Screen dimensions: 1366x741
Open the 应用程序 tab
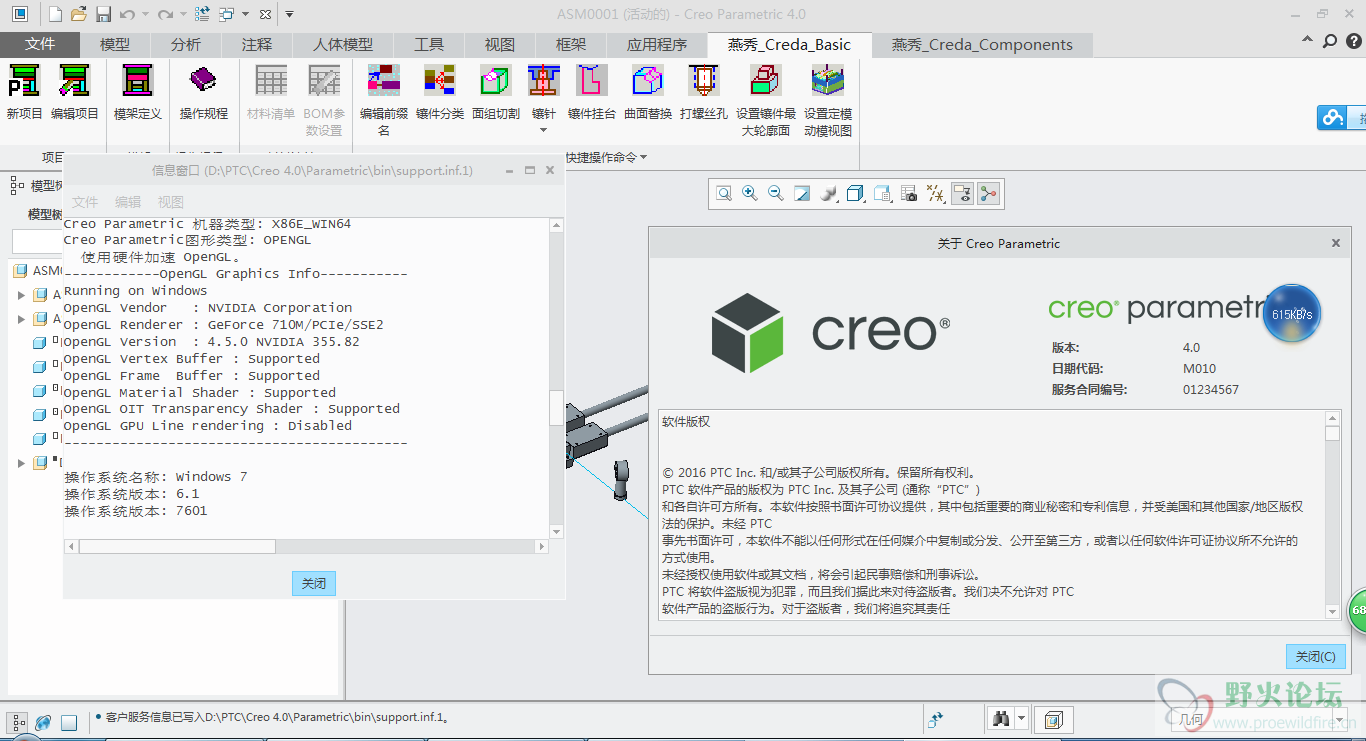pos(657,44)
